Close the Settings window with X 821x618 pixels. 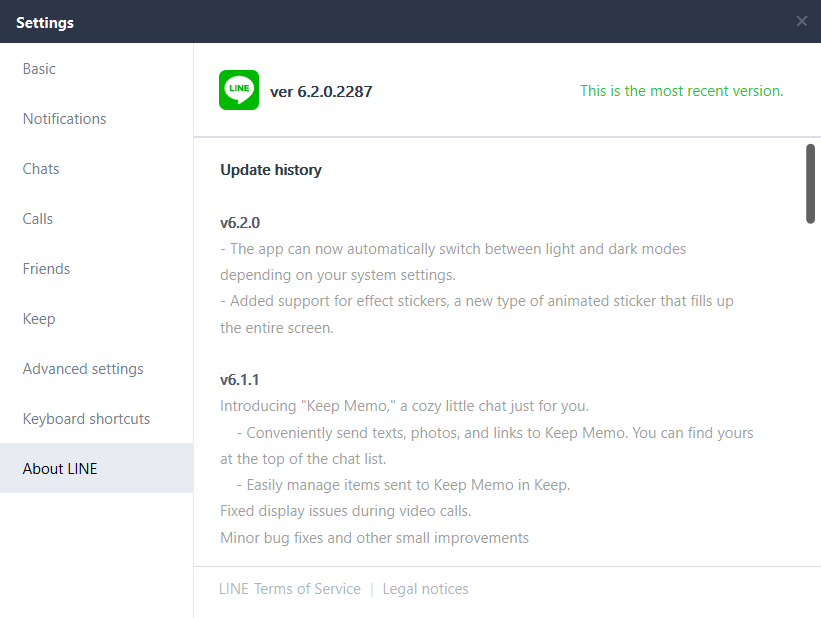(x=801, y=21)
